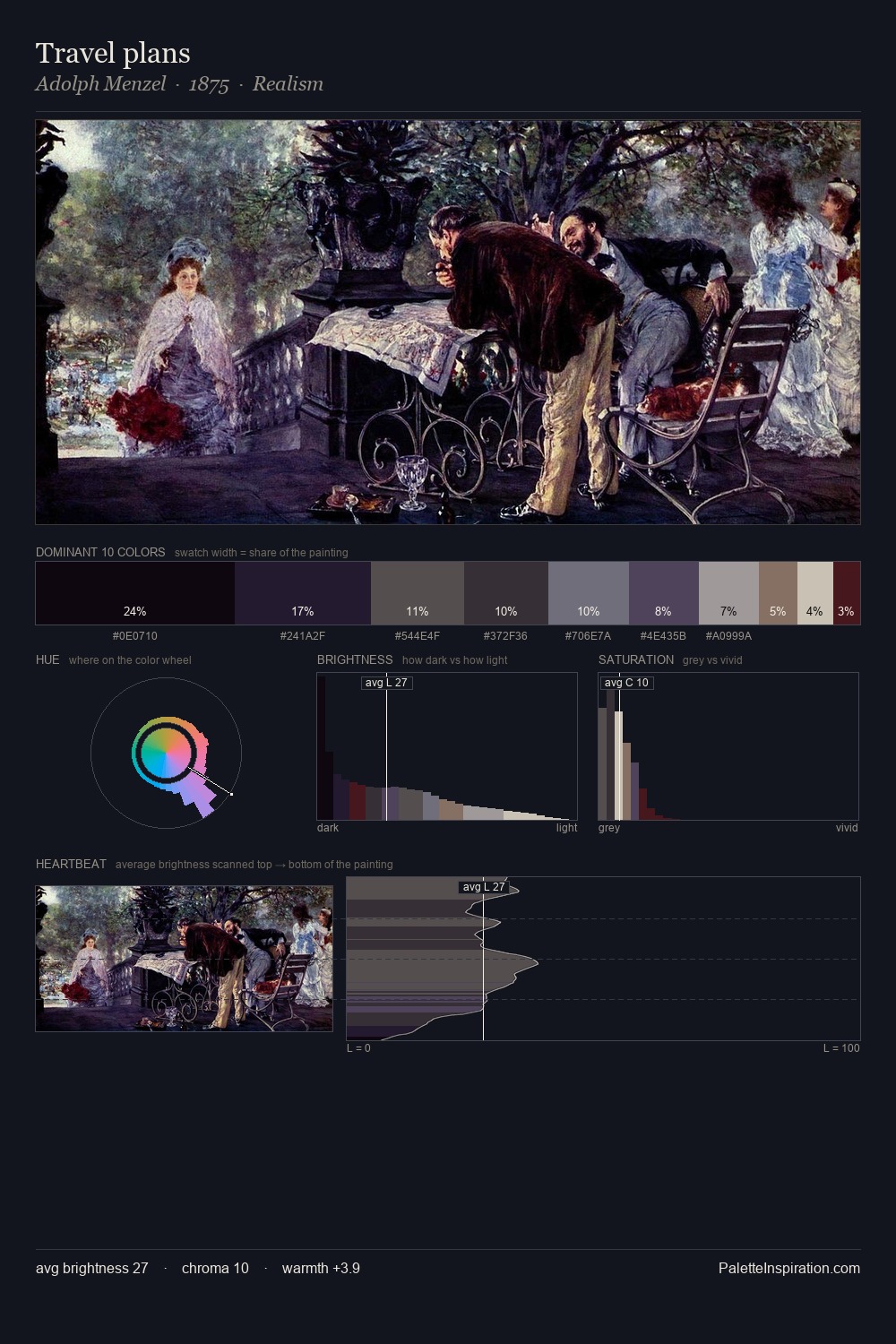Select the 3% dark red swatch

[847, 593]
